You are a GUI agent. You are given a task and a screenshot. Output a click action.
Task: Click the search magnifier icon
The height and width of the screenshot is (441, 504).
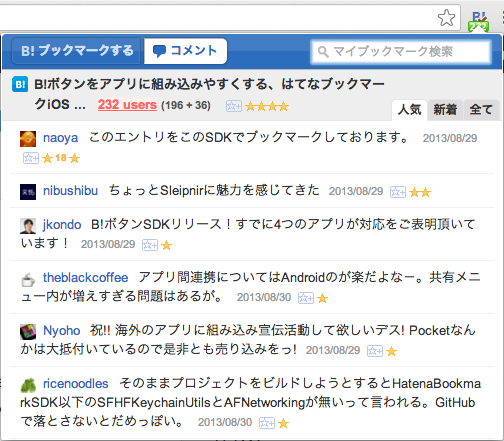(x=323, y=52)
